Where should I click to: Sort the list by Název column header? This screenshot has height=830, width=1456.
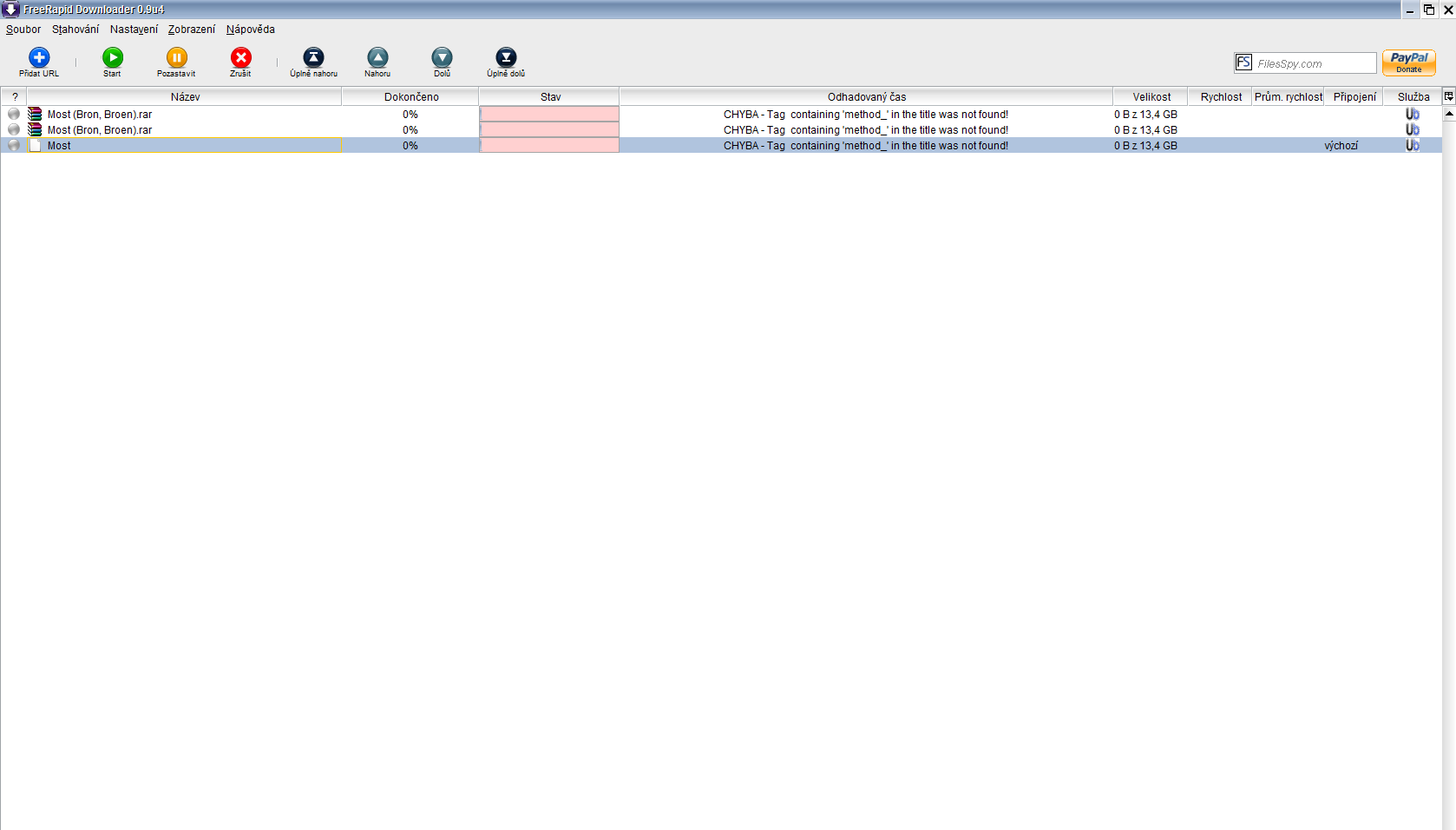pyautogui.click(x=185, y=97)
